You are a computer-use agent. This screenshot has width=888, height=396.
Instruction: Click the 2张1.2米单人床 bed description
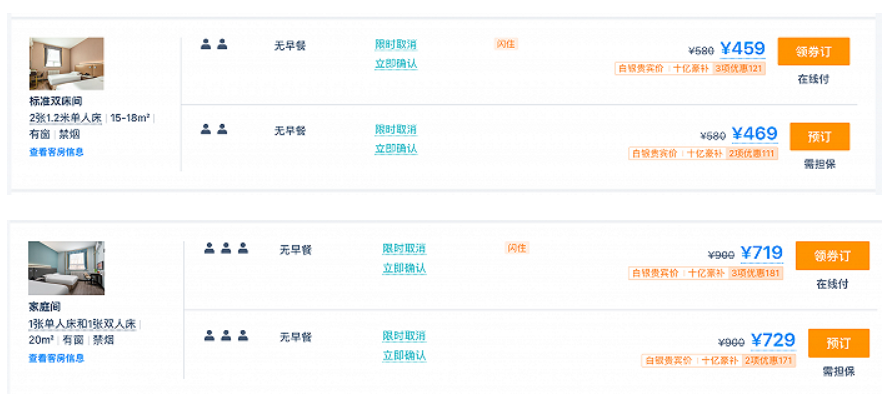[65, 118]
